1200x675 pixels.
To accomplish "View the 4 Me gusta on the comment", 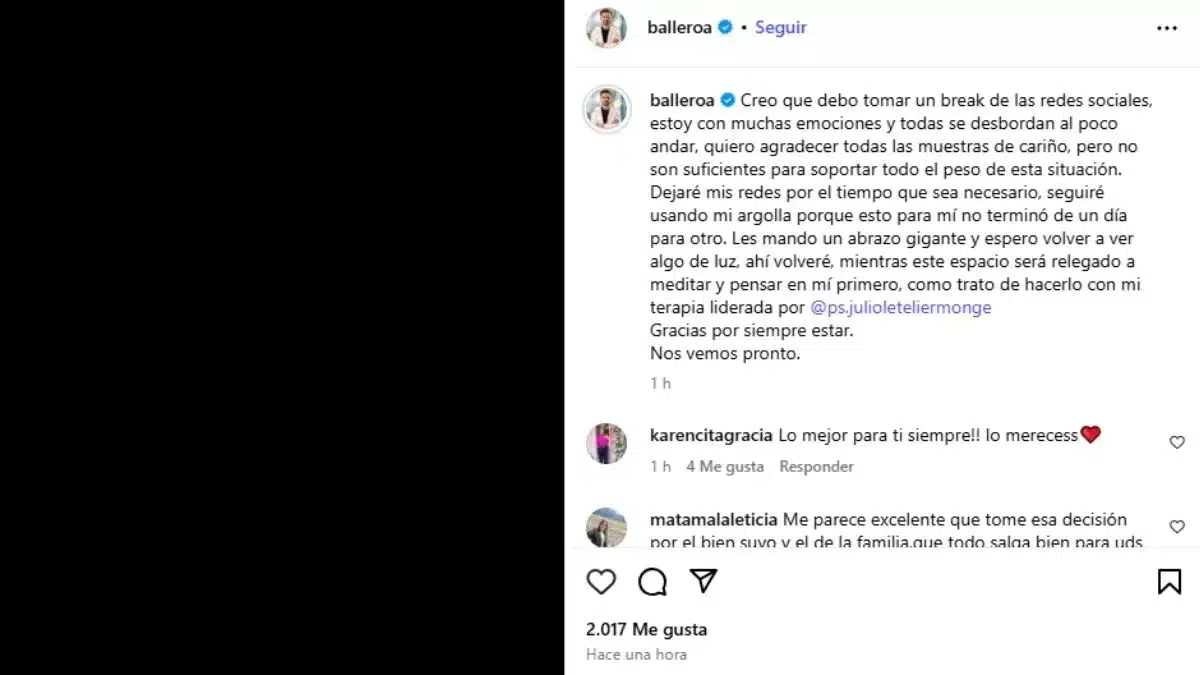I will (724, 466).
